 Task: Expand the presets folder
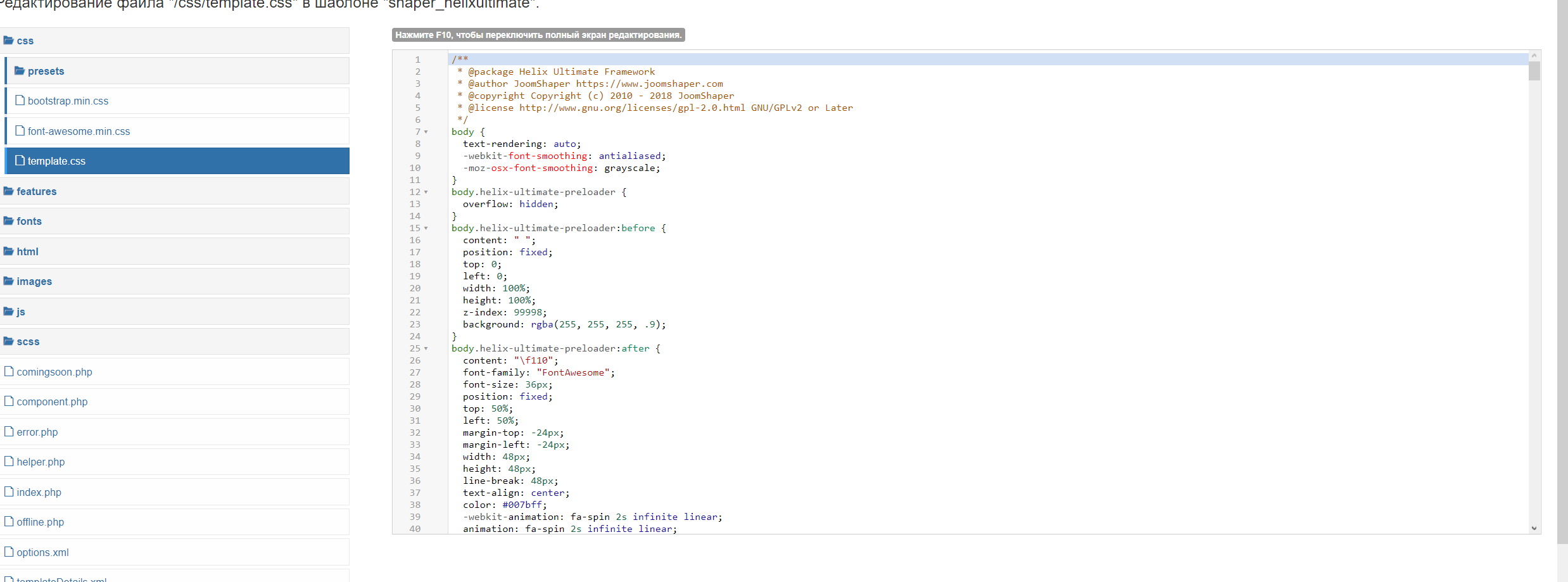[177, 71]
